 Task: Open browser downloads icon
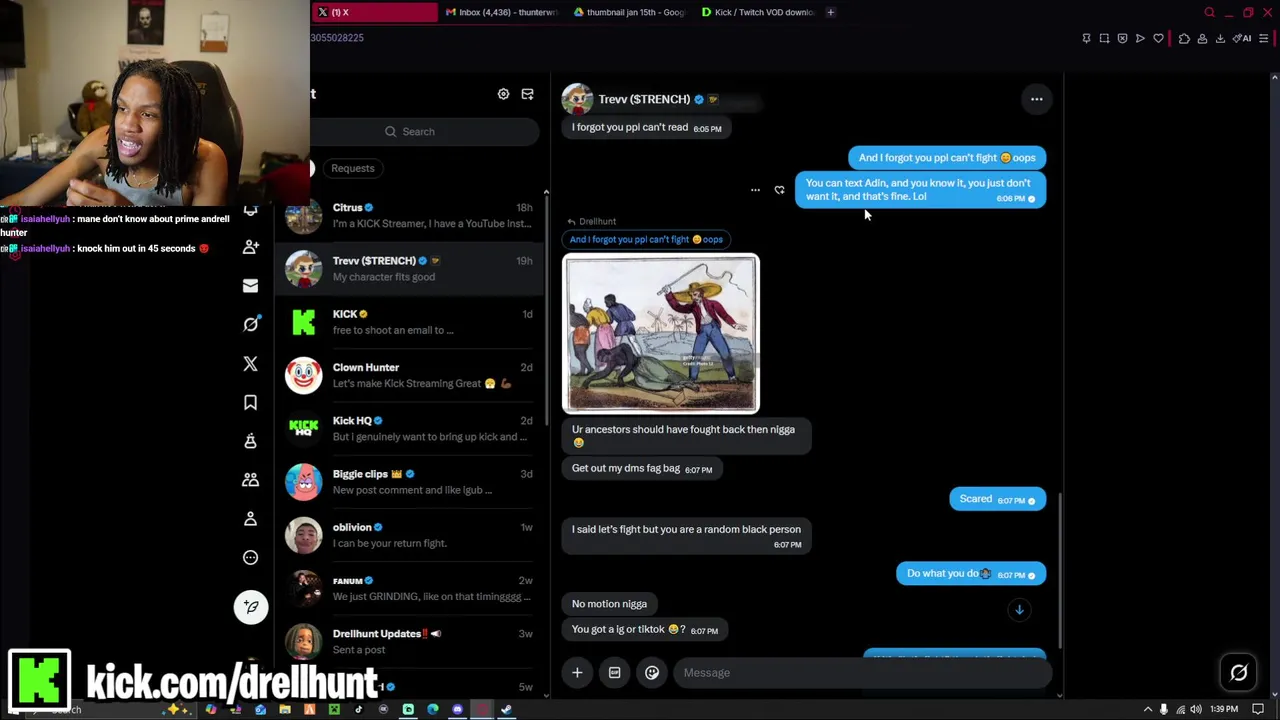pos(1220,38)
